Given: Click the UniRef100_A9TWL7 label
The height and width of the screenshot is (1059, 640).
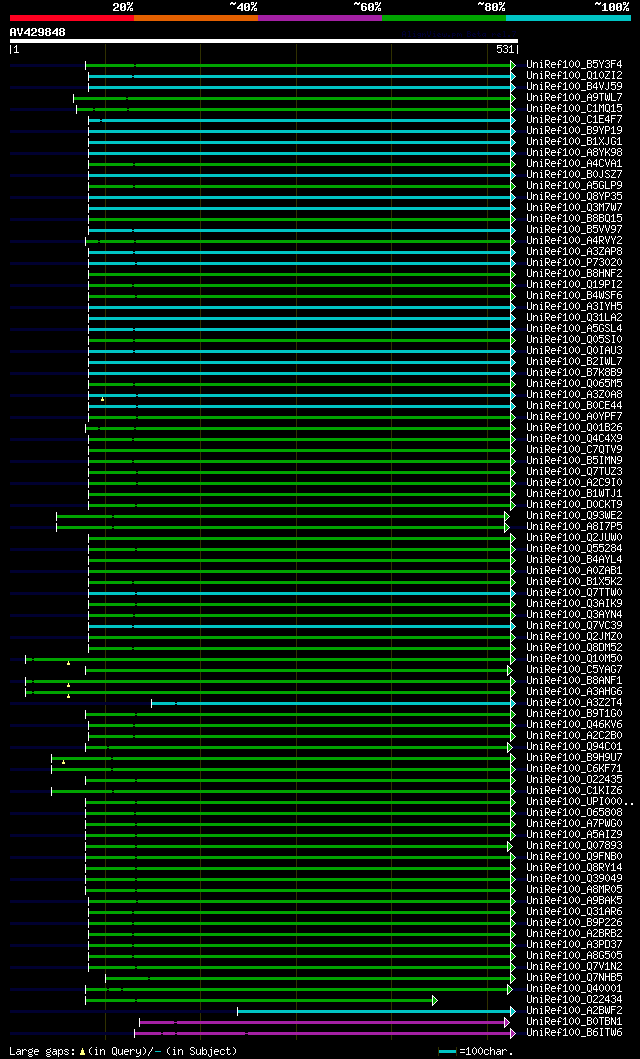Looking at the screenshot, I should click(x=575, y=97).
